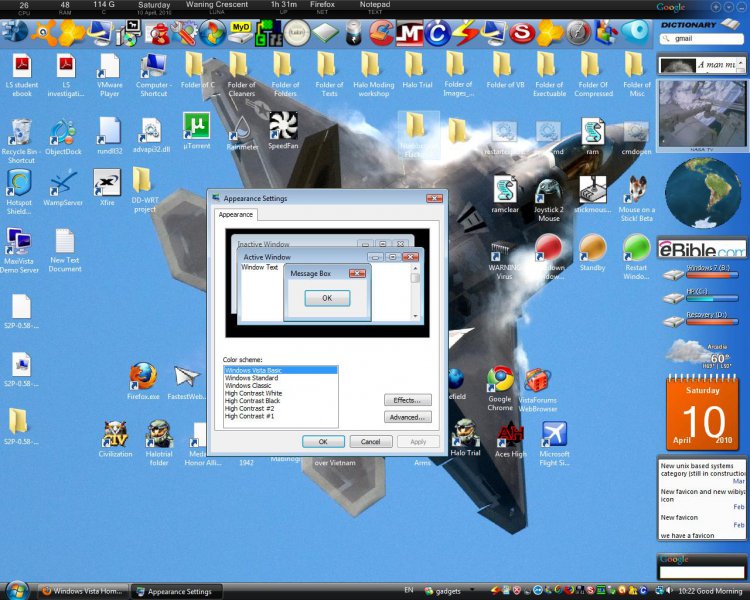Open the NASA TV gadget thumbnail
The width and height of the screenshot is (750, 600).
[702, 114]
